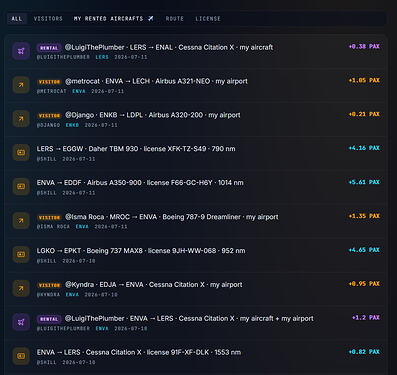Open the ALL transactions tab
Screen dimensions: 397x375
pos(17,19)
